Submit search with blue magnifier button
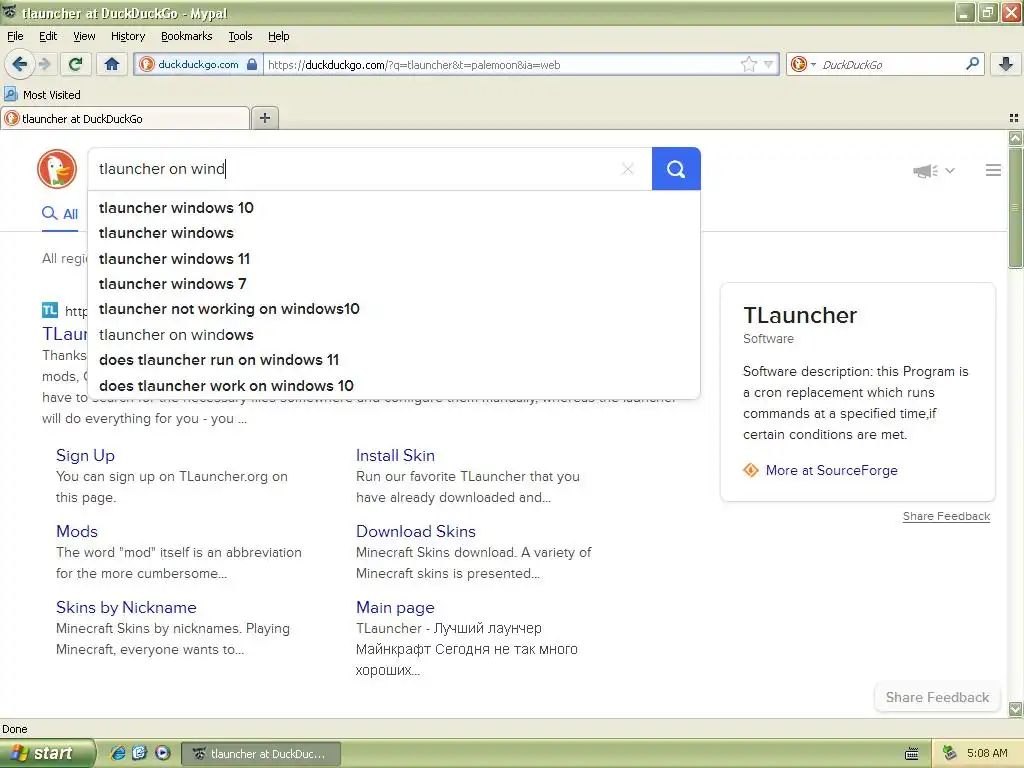The width and height of the screenshot is (1024, 768). point(676,169)
